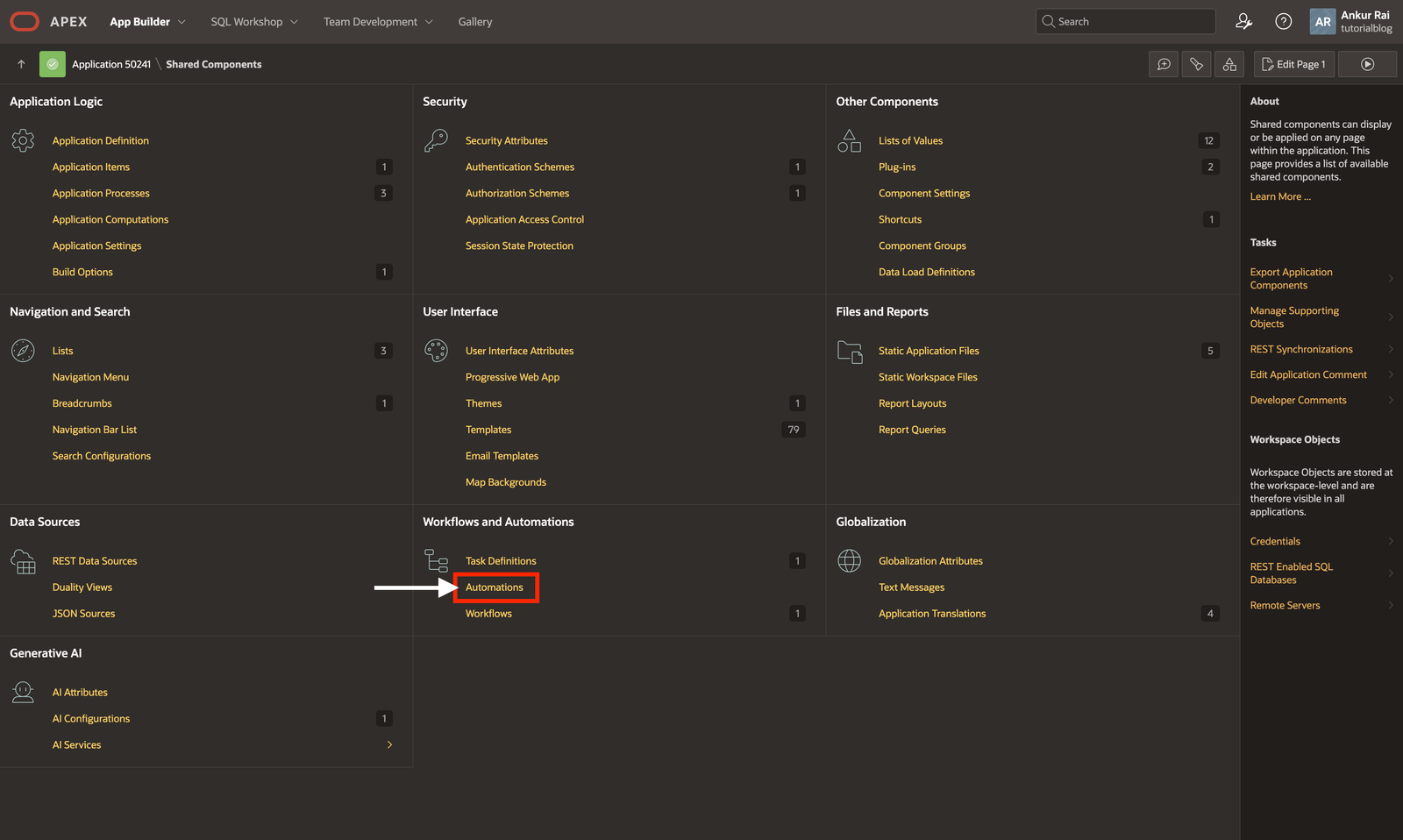Open the Automations link
1403x840 pixels.
(x=495, y=587)
